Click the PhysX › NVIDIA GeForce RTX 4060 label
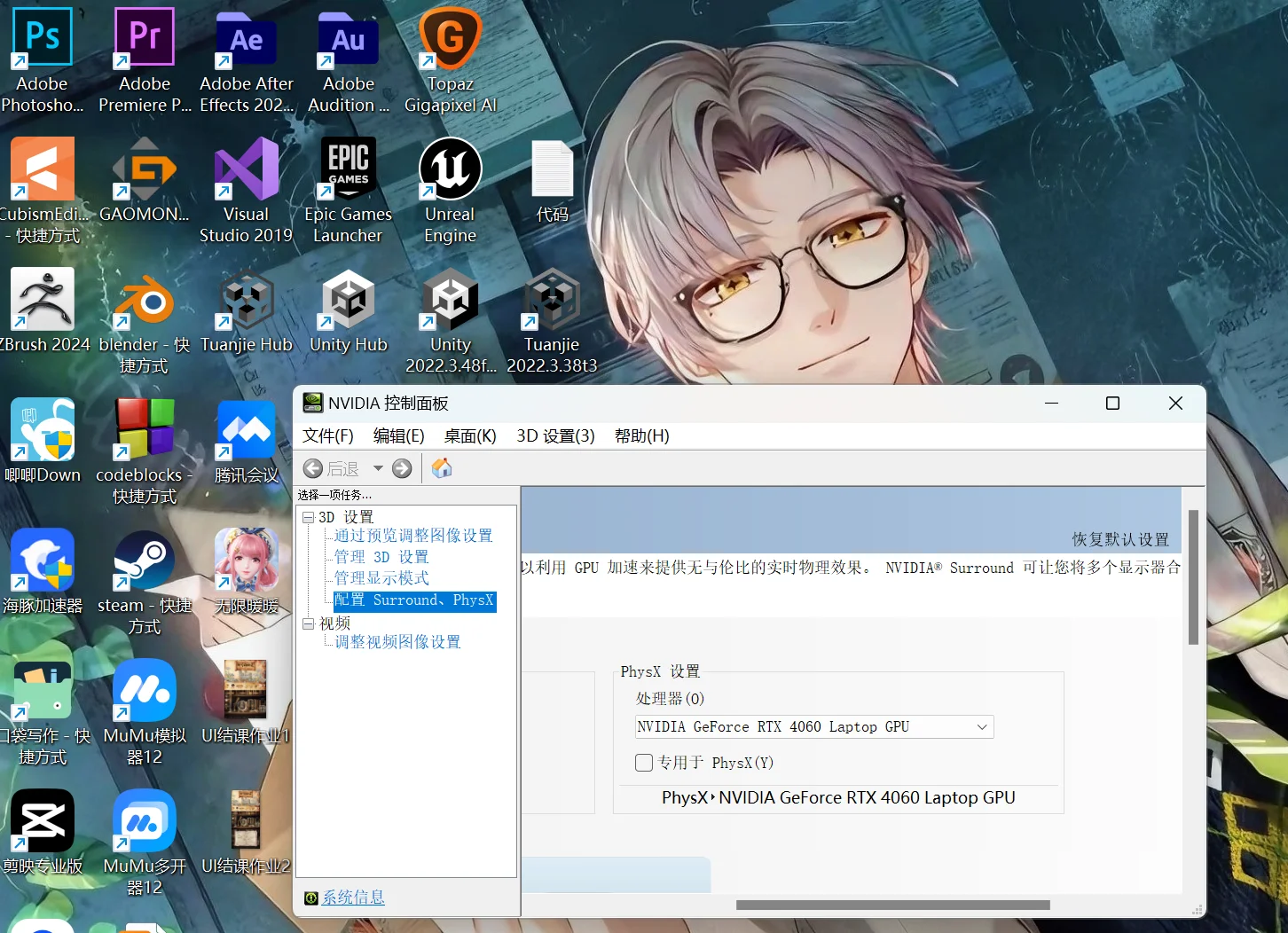The width and height of the screenshot is (1288, 933). 838,798
